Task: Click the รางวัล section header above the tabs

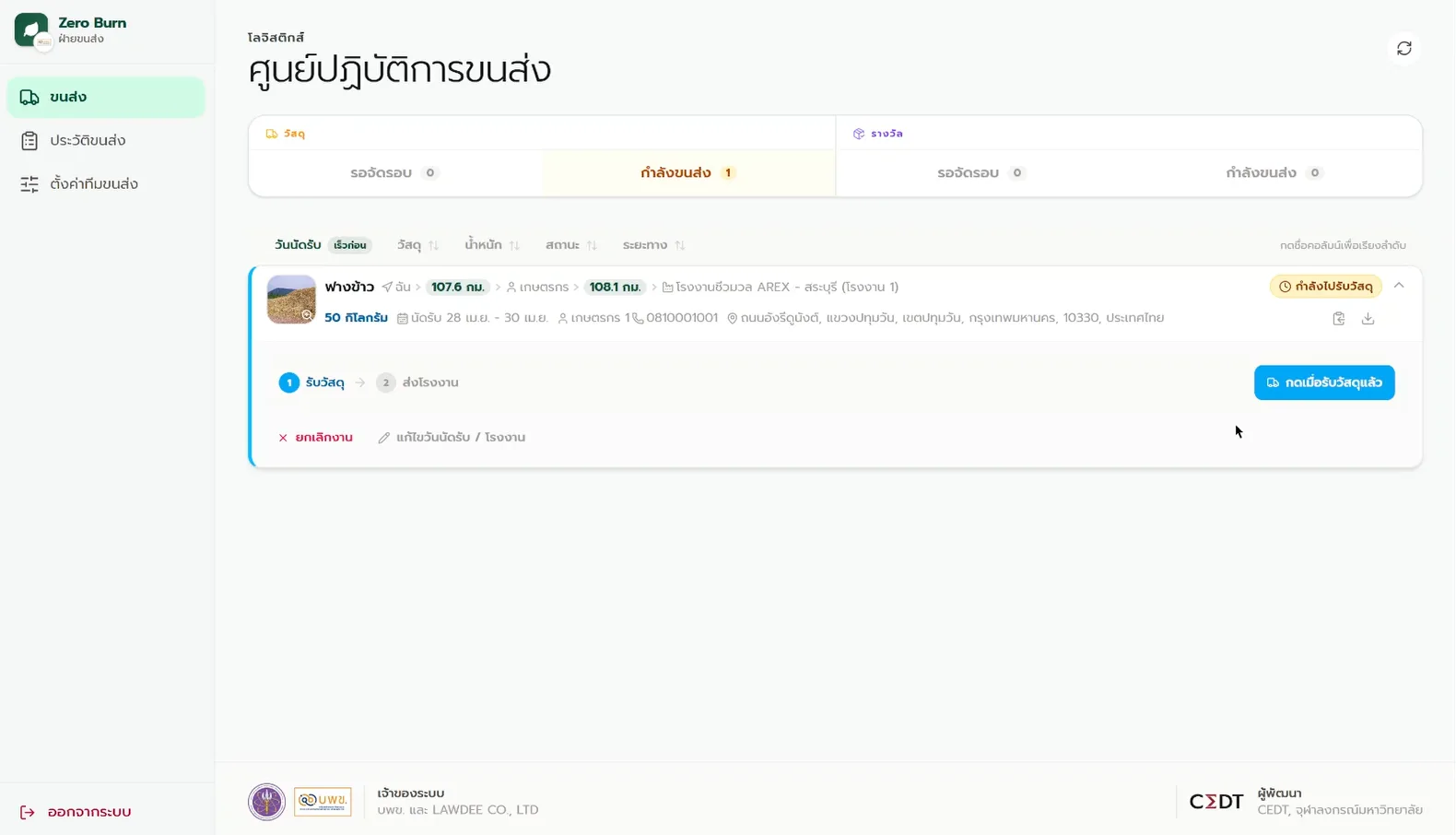Action: pos(878,134)
